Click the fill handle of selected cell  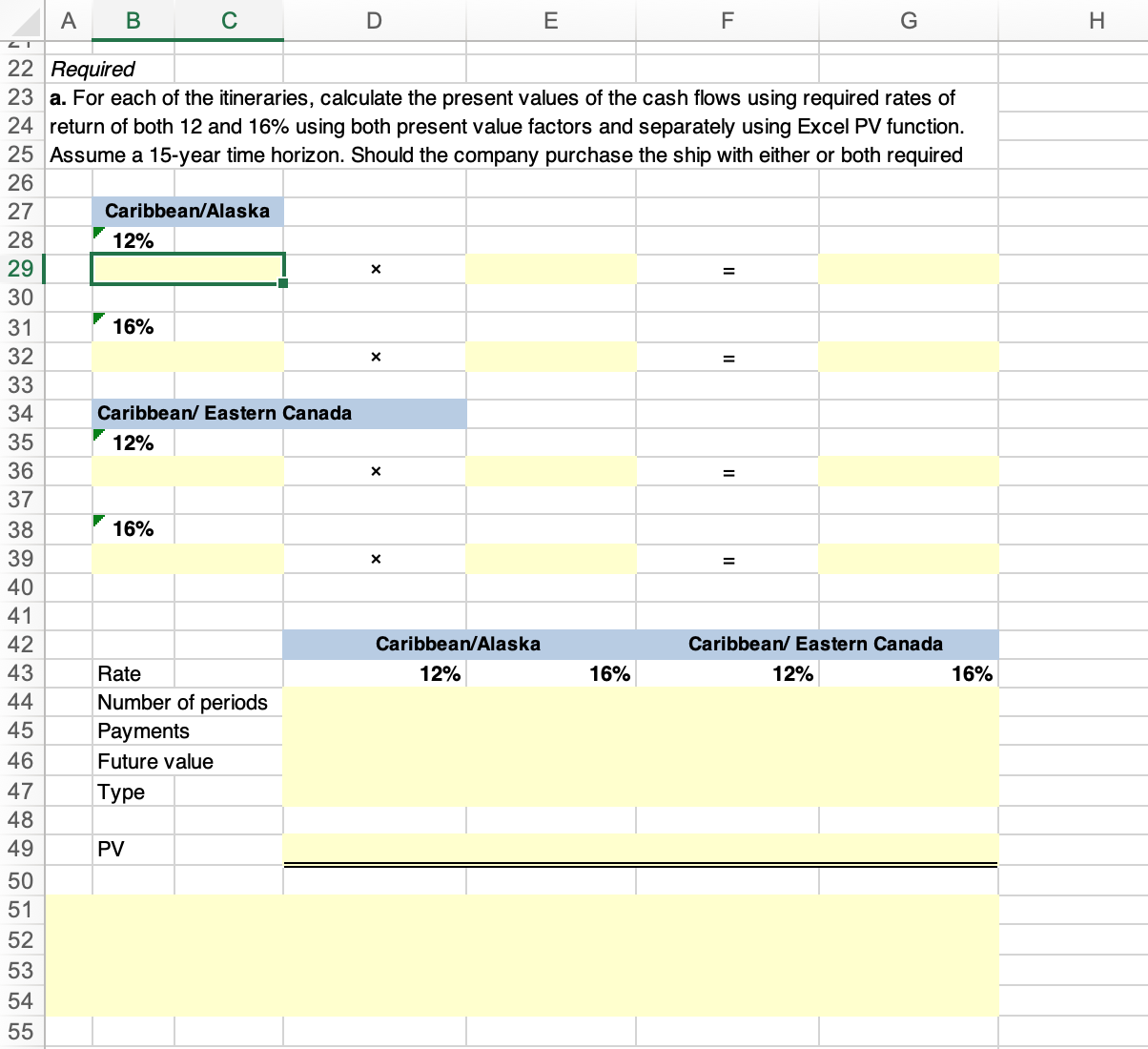(x=283, y=283)
